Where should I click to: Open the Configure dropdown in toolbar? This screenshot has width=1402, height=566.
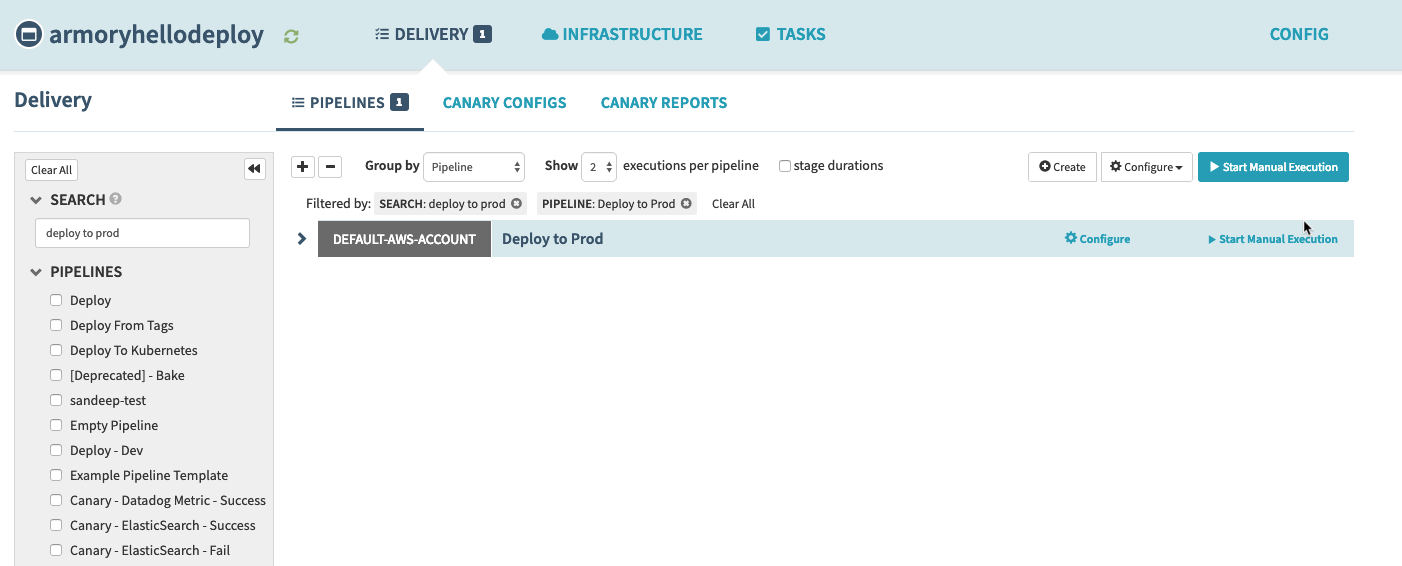click(x=1146, y=167)
